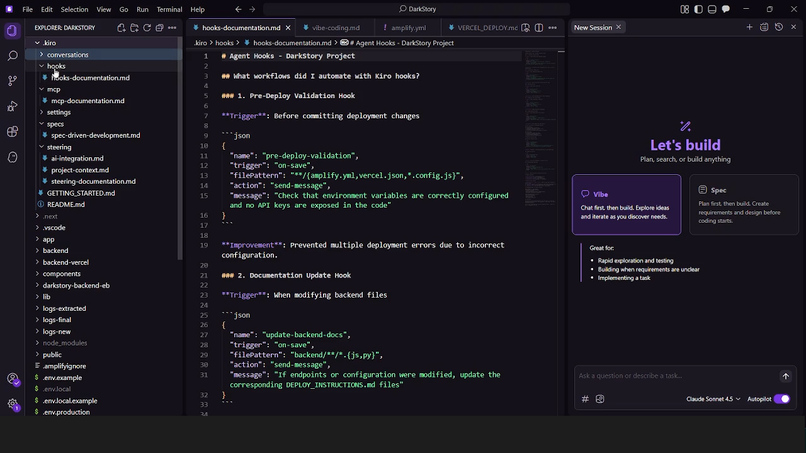This screenshot has width=806, height=453.
Task: Split the editor to the right
Action: (539, 28)
